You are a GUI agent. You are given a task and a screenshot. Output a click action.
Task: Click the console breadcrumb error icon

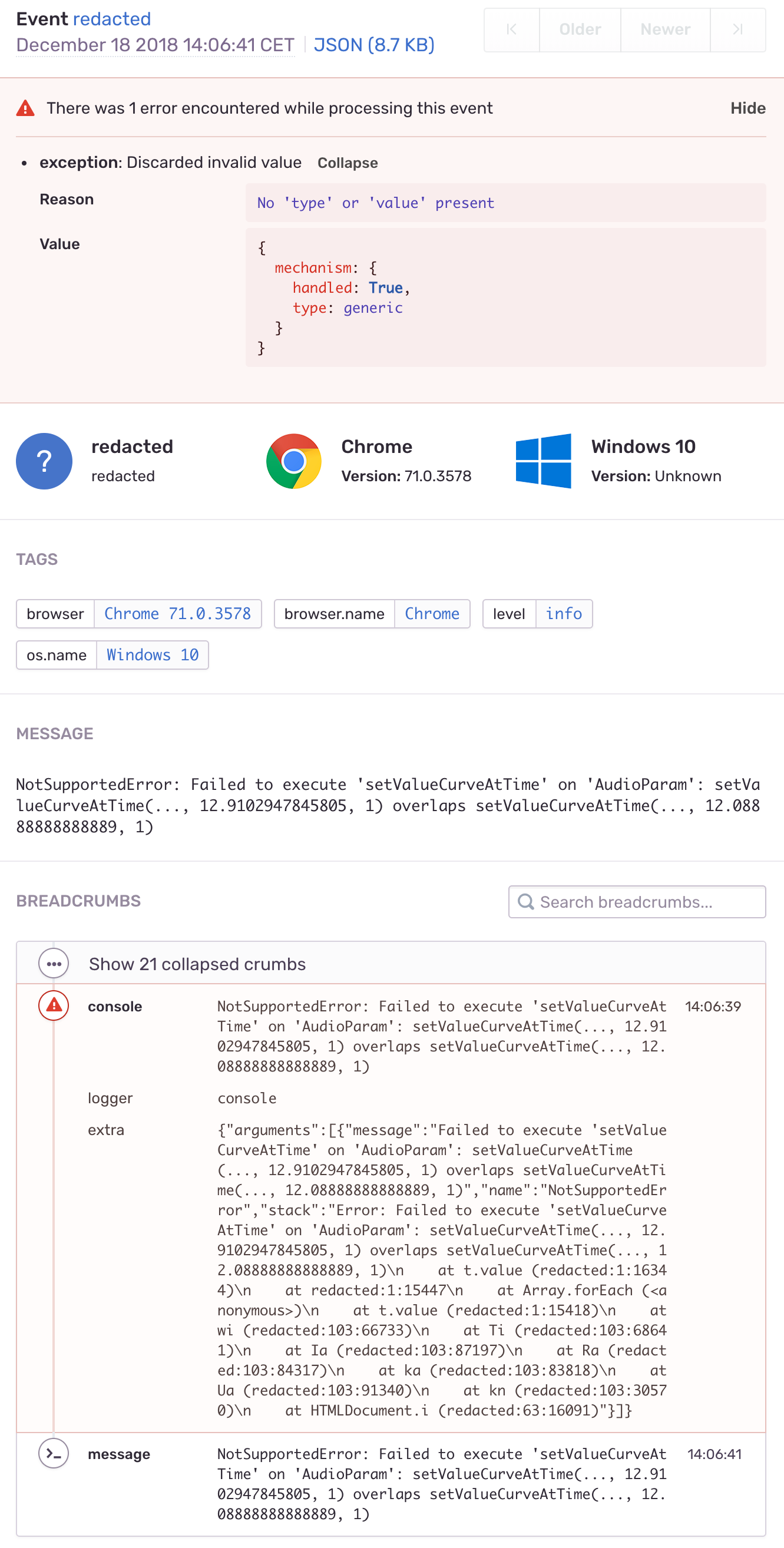click(x=54, y=1005)
